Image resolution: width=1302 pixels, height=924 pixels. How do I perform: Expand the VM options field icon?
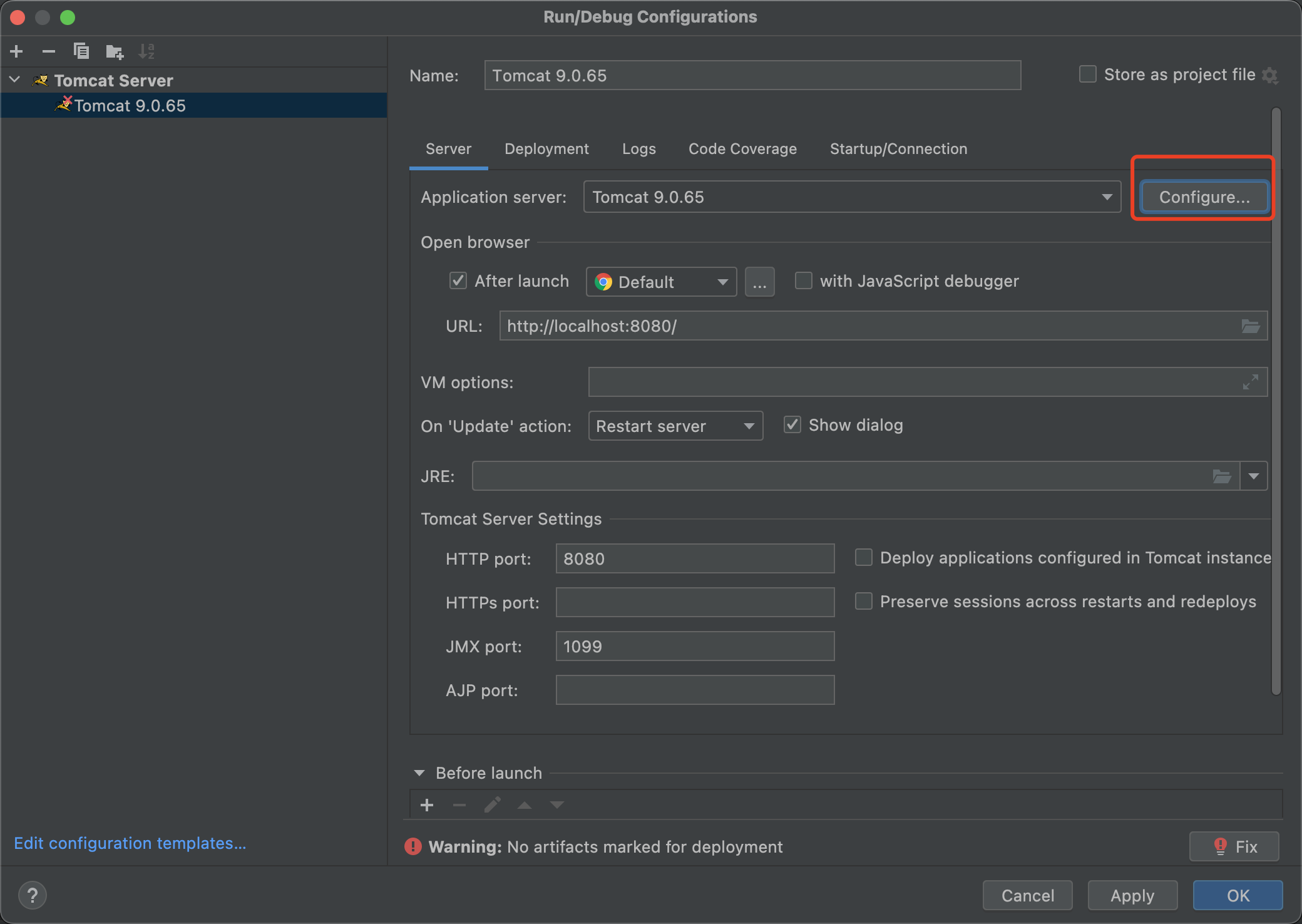(1250, 382)
